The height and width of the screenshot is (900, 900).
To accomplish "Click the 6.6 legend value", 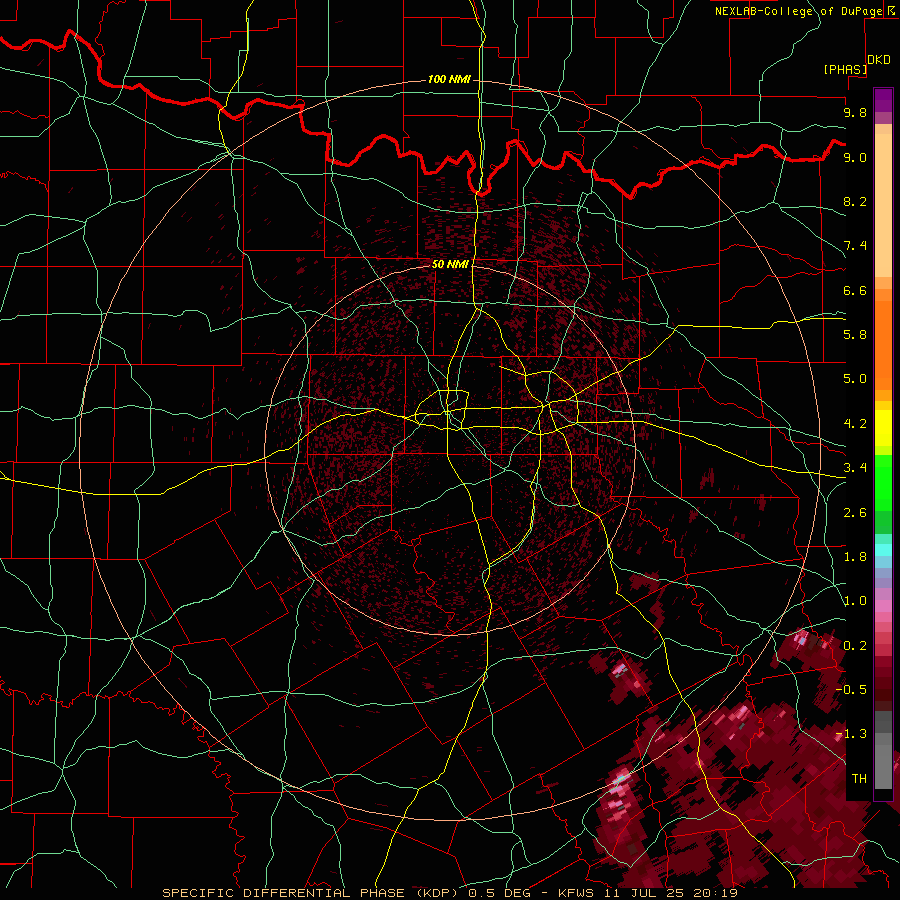I will click(x=855, y=290).
